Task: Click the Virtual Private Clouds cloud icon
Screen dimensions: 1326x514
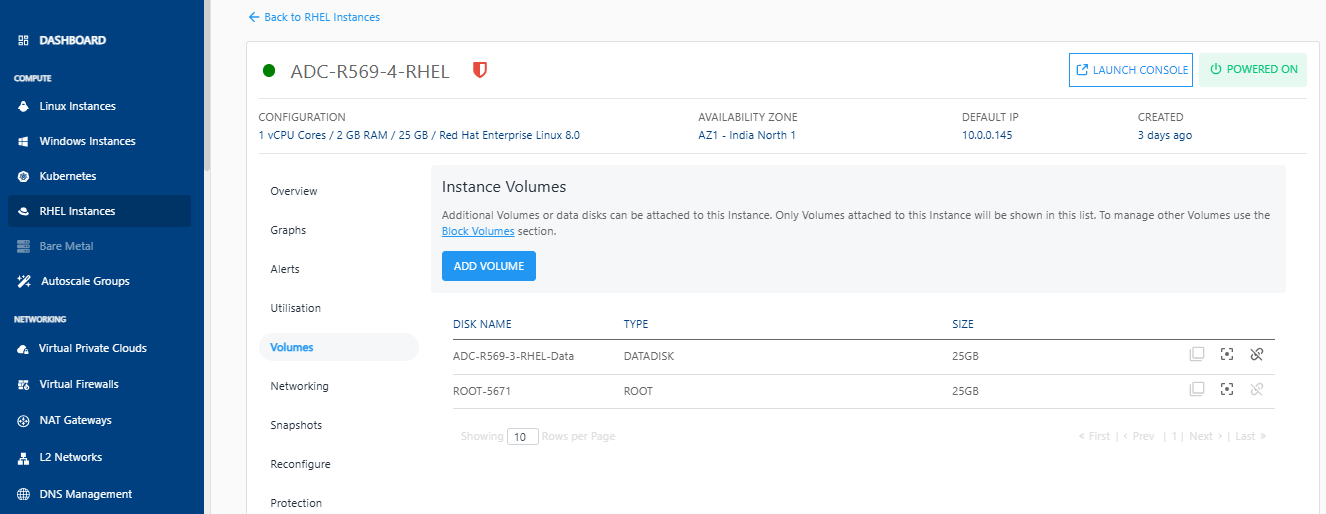Action: click(x=23, y=349)
